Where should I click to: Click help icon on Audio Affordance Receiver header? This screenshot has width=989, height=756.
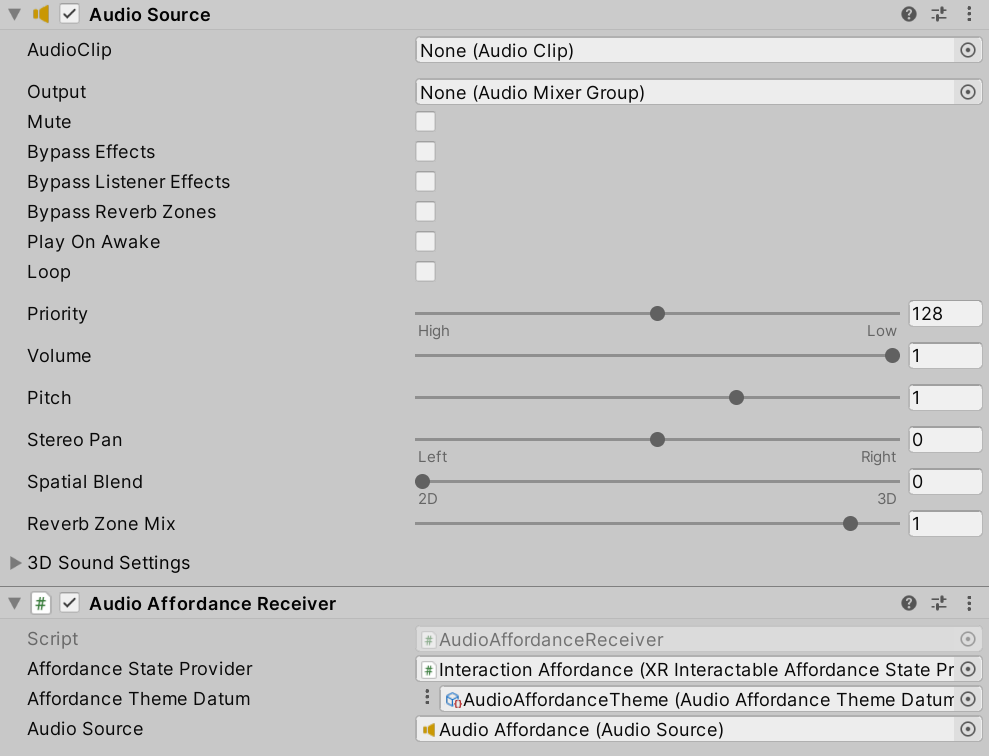pyautogui.click(x=908, y=603)
